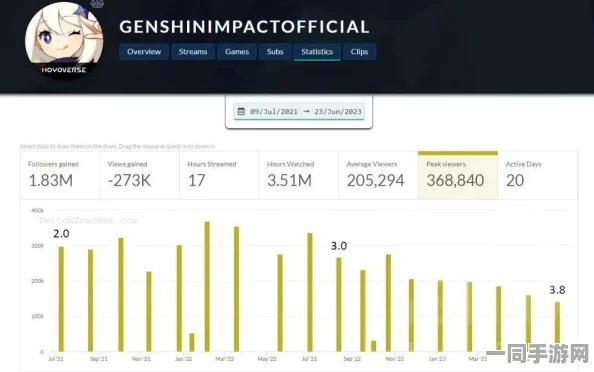This screenshot has height=372, width=594.
Task: Toggle Average Viewers stat on chart
Action: (x=378, y=175)
